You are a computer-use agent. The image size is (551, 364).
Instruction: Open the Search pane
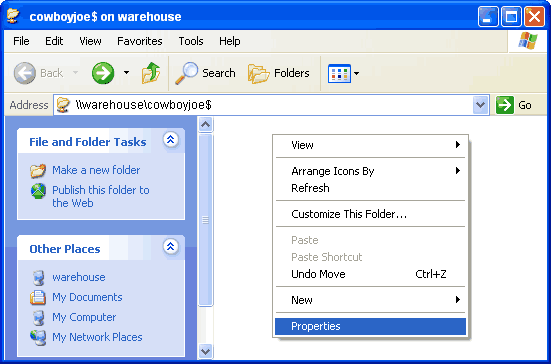coord(205,73)
